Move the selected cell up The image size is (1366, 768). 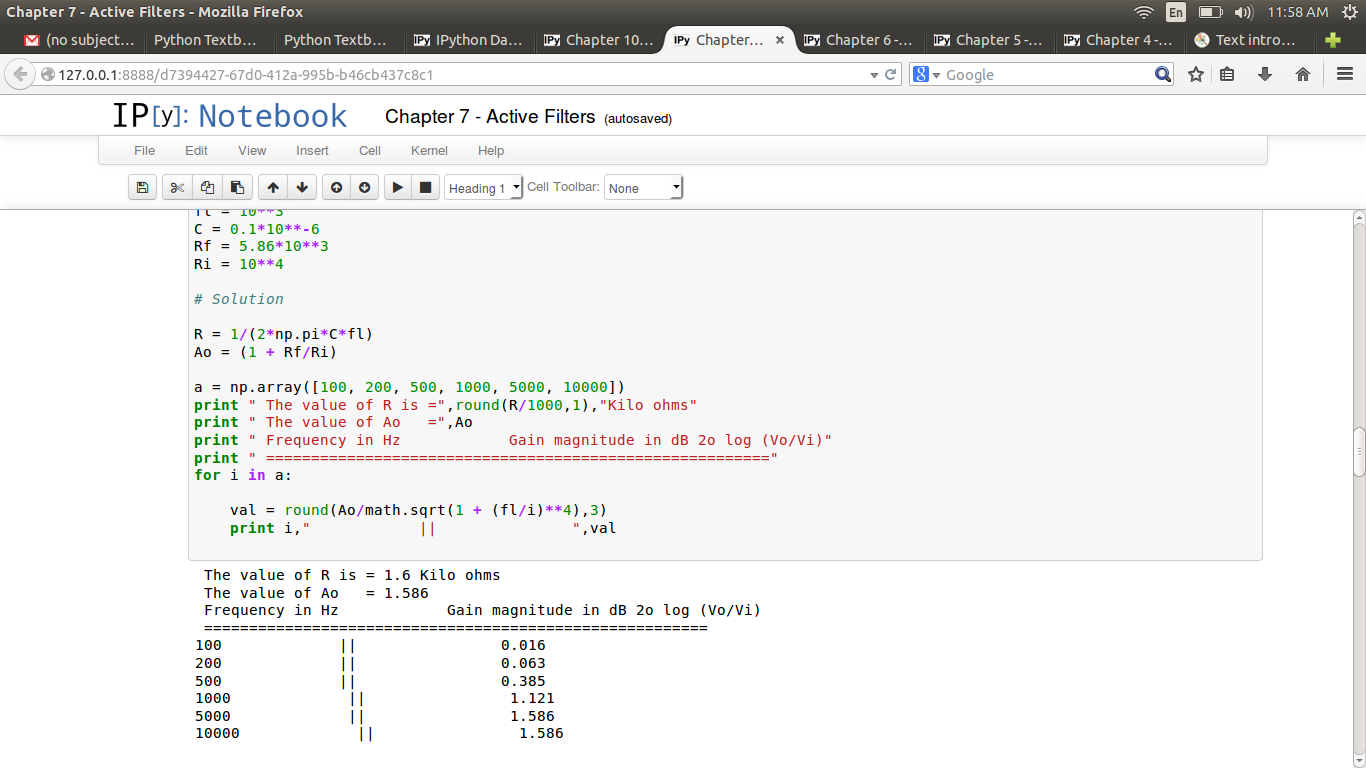click(x=272, y=188)
